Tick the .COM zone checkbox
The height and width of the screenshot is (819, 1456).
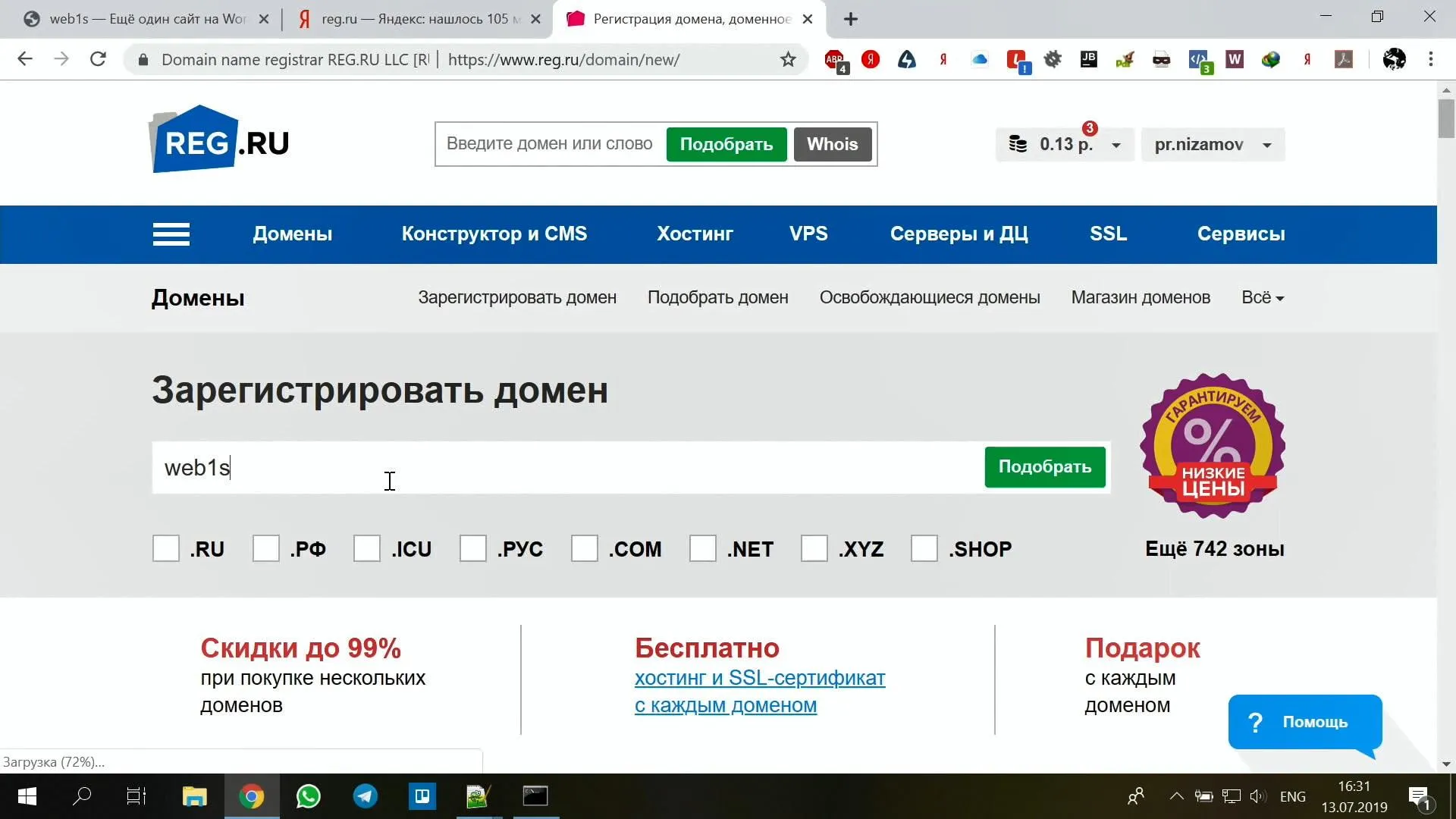585,548
